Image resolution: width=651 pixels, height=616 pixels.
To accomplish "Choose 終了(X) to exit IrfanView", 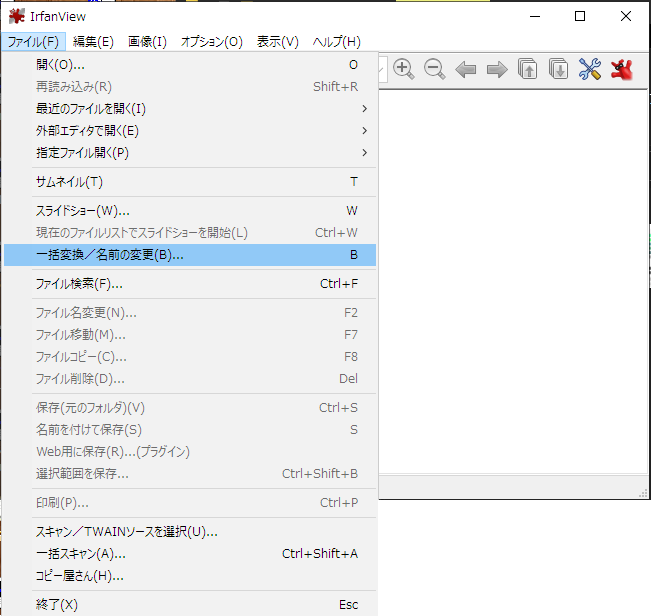I will pyautogui.click(x=190, y=605).
